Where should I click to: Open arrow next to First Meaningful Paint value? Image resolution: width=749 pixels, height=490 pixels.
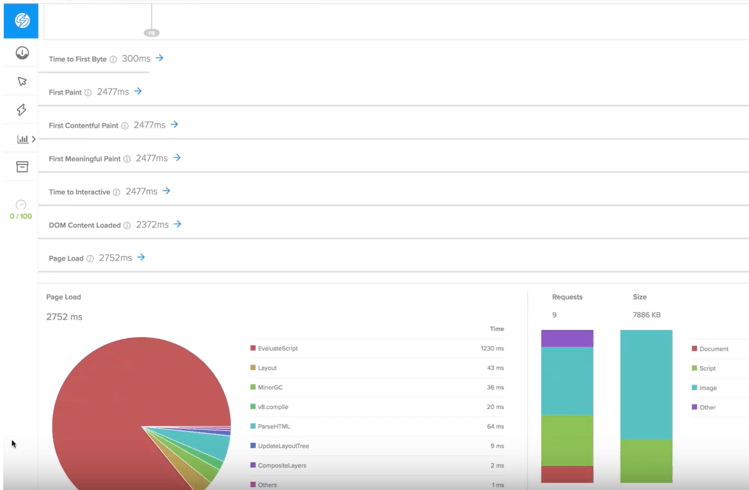point(177,157)
